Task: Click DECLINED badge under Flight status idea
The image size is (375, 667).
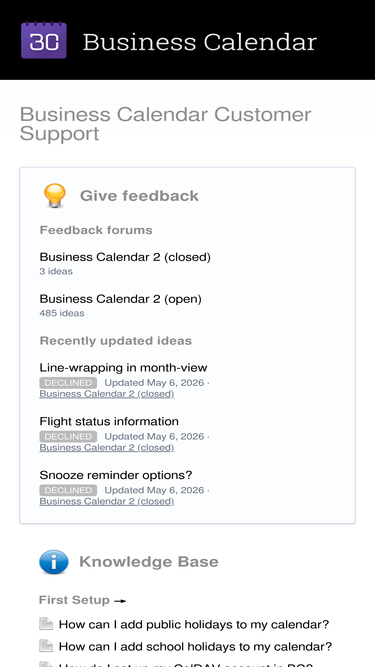Action: [x=68, y=436]
